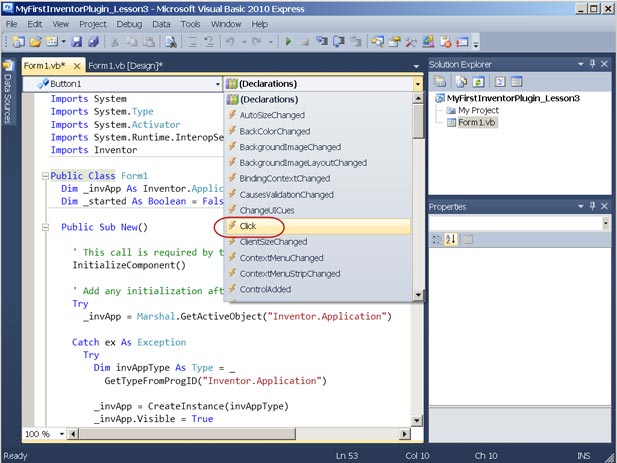Click the Uncomment Lines icon
Viewport: 617px width, 463px height.
(x=209, y=42)
